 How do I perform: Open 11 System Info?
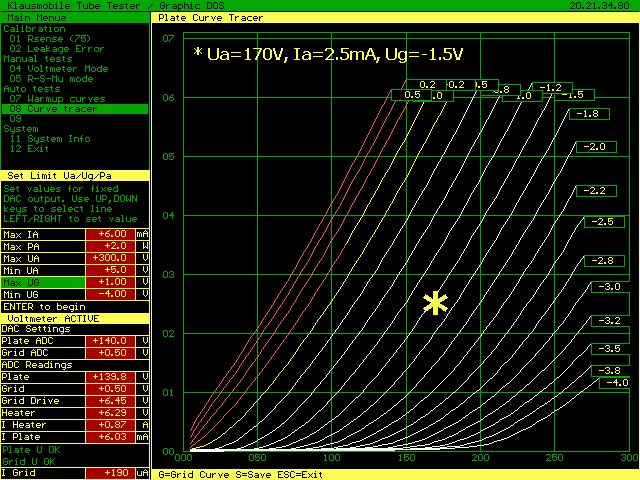pyautogui.click(x=50, y=139)
